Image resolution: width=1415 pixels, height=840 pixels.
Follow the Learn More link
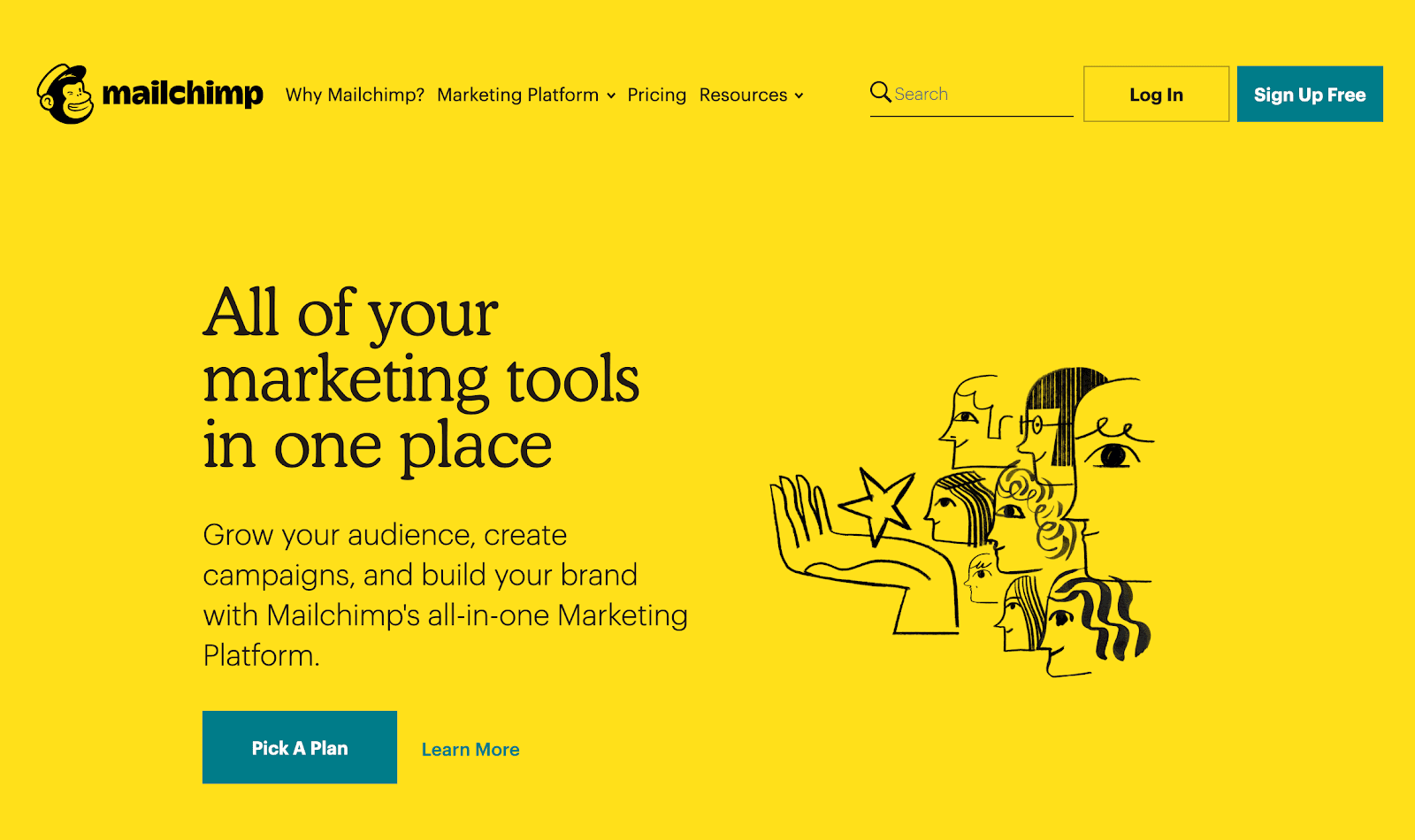tap(470, 750)
